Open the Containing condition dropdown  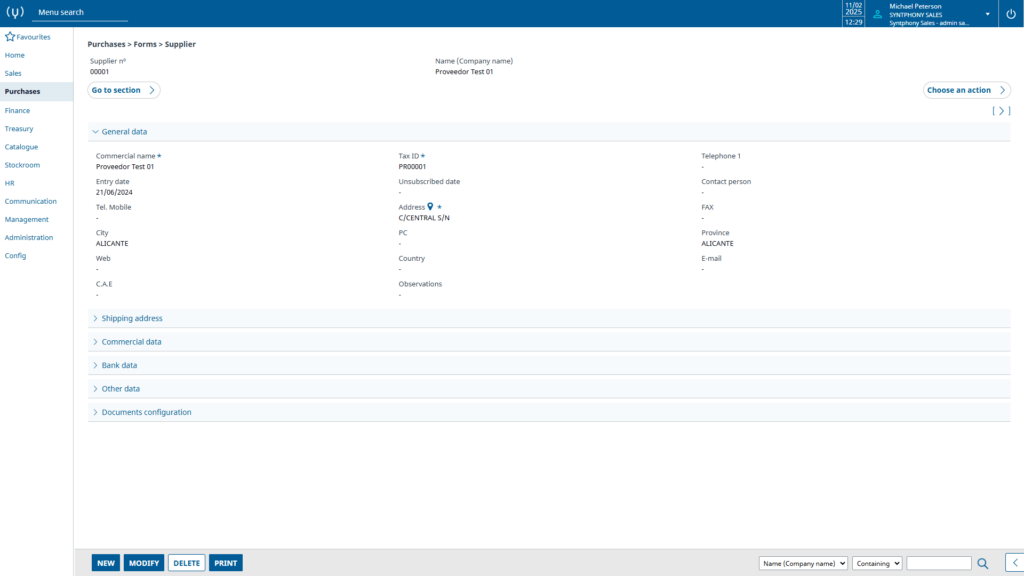pos(877,564)
